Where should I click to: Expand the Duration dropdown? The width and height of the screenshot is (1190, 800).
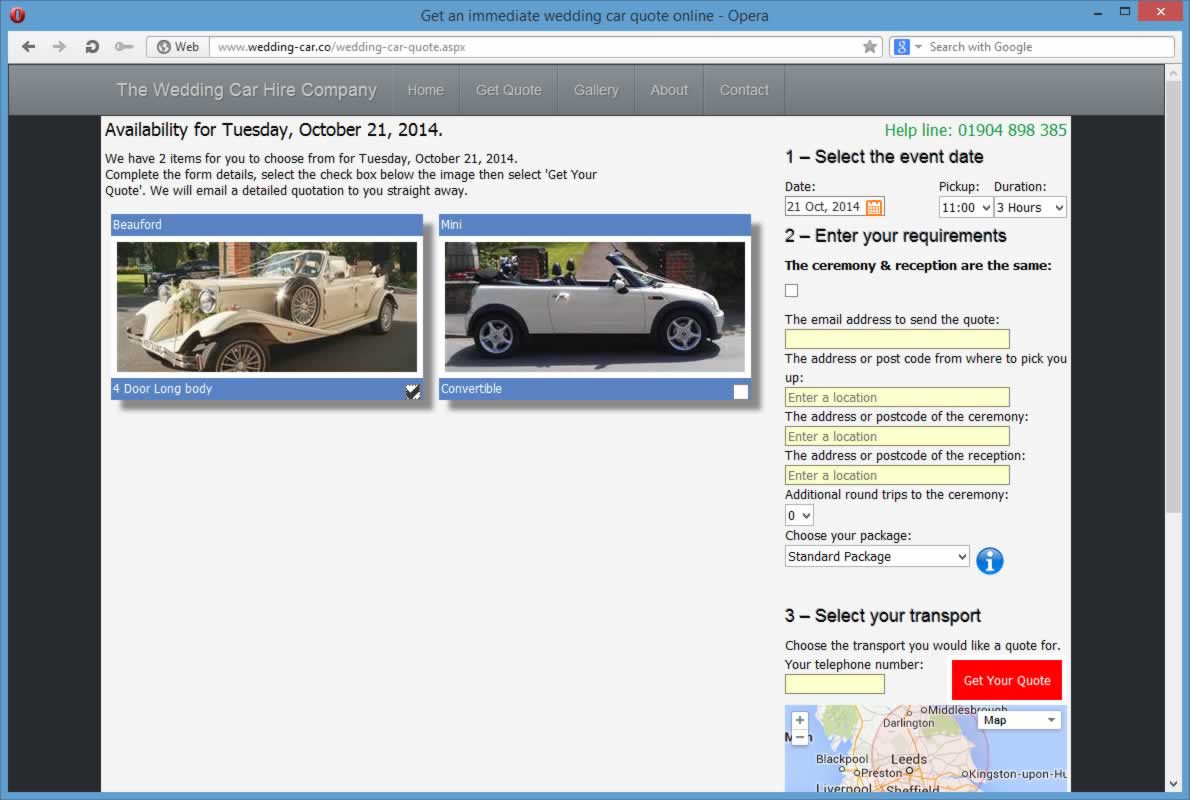point(1030,207)
